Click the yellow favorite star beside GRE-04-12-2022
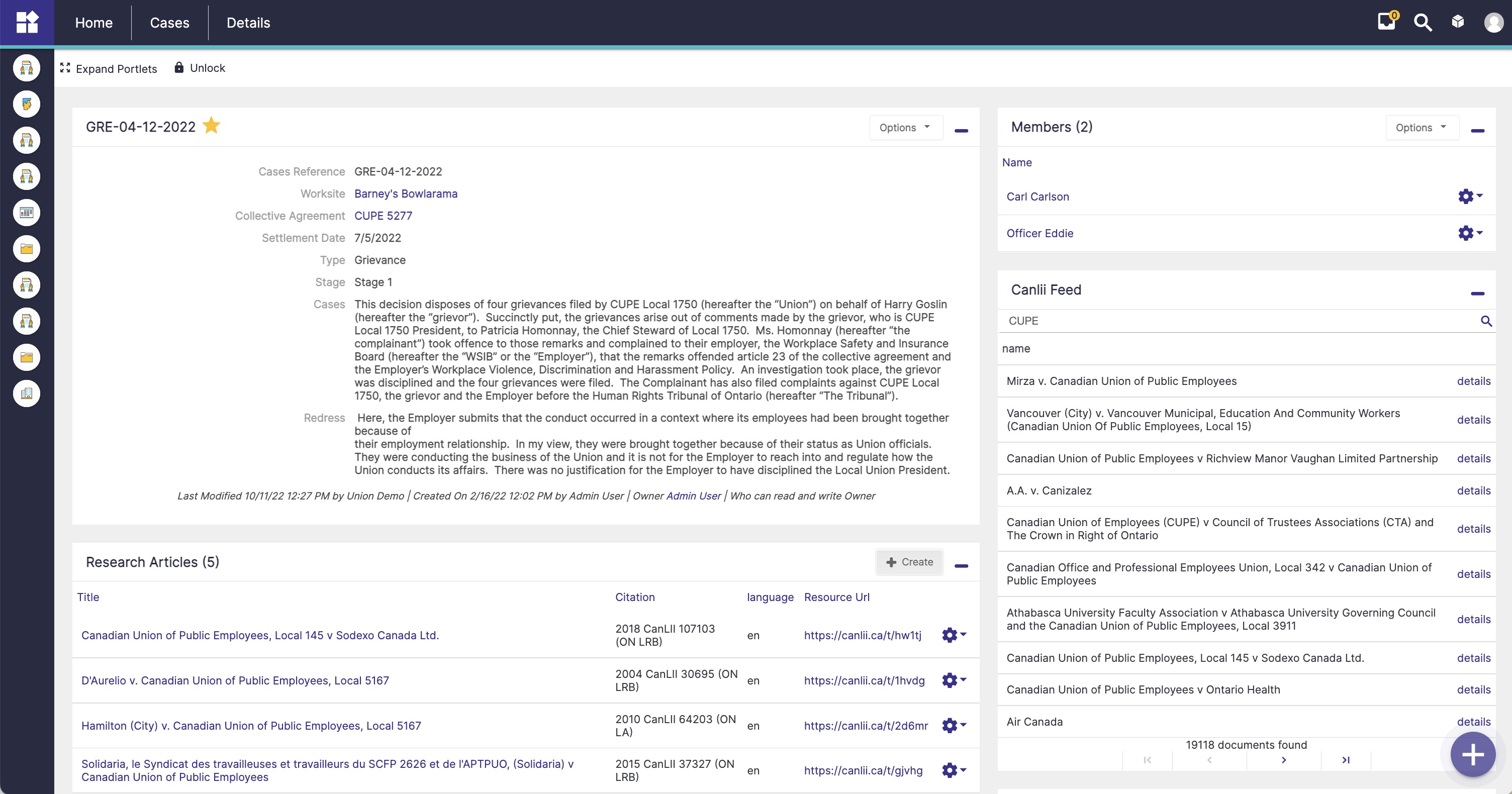This screenshot has height=794, width=1512. pos(211,126)
